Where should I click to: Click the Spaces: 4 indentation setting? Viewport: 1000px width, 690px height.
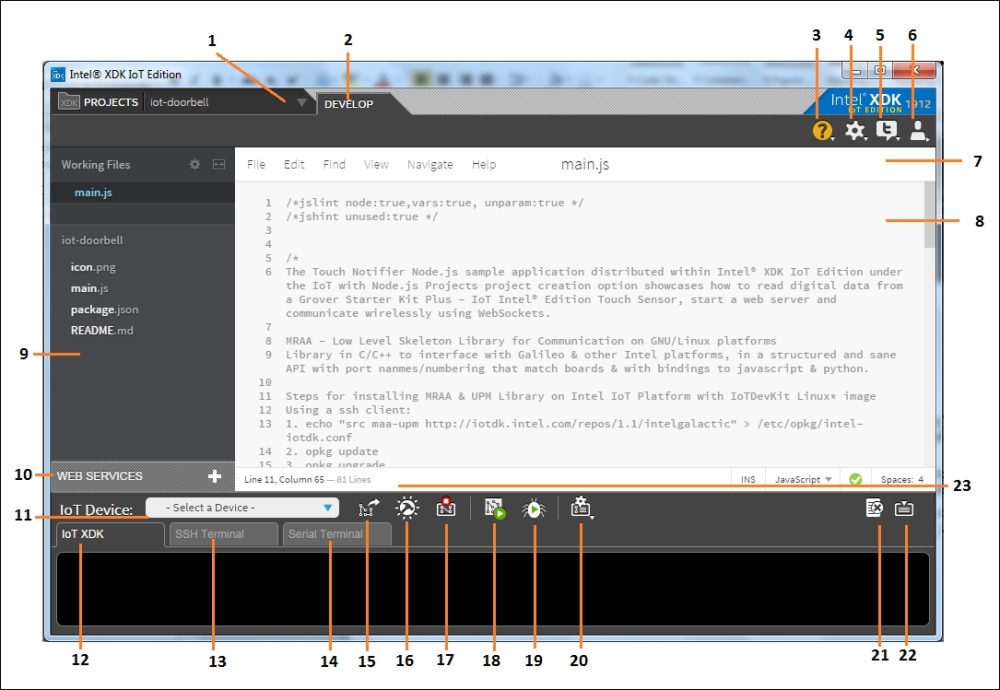(x=902, y=480)
